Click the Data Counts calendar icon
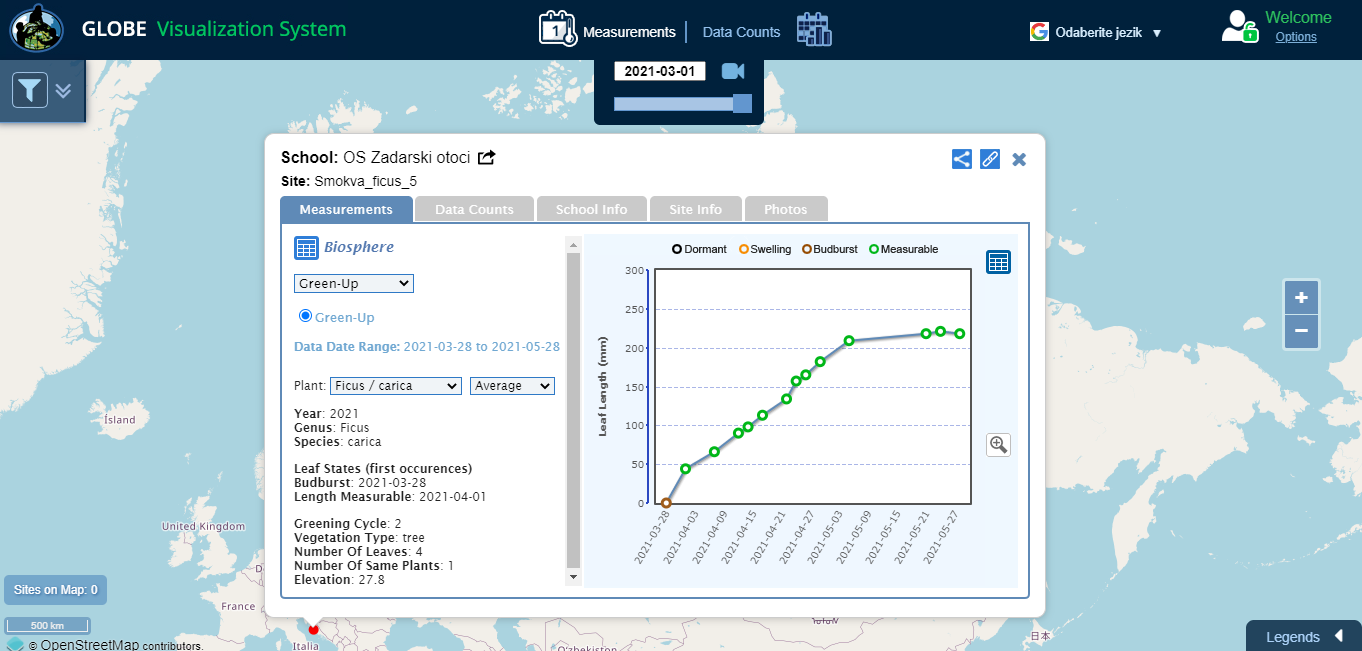1362x651 pixels. 814,30
